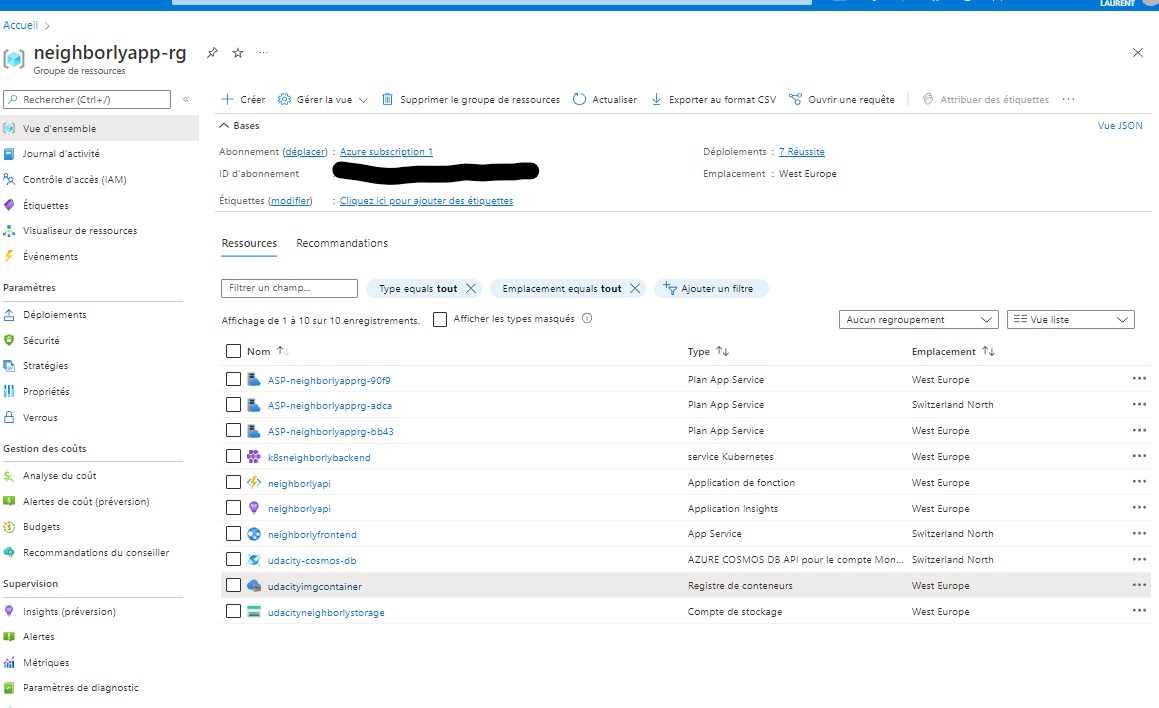The height and width of the screenshot is (708, 1159).
Task: Click container registry icon of udacityimgcontainer
Action: click(254, 585)
